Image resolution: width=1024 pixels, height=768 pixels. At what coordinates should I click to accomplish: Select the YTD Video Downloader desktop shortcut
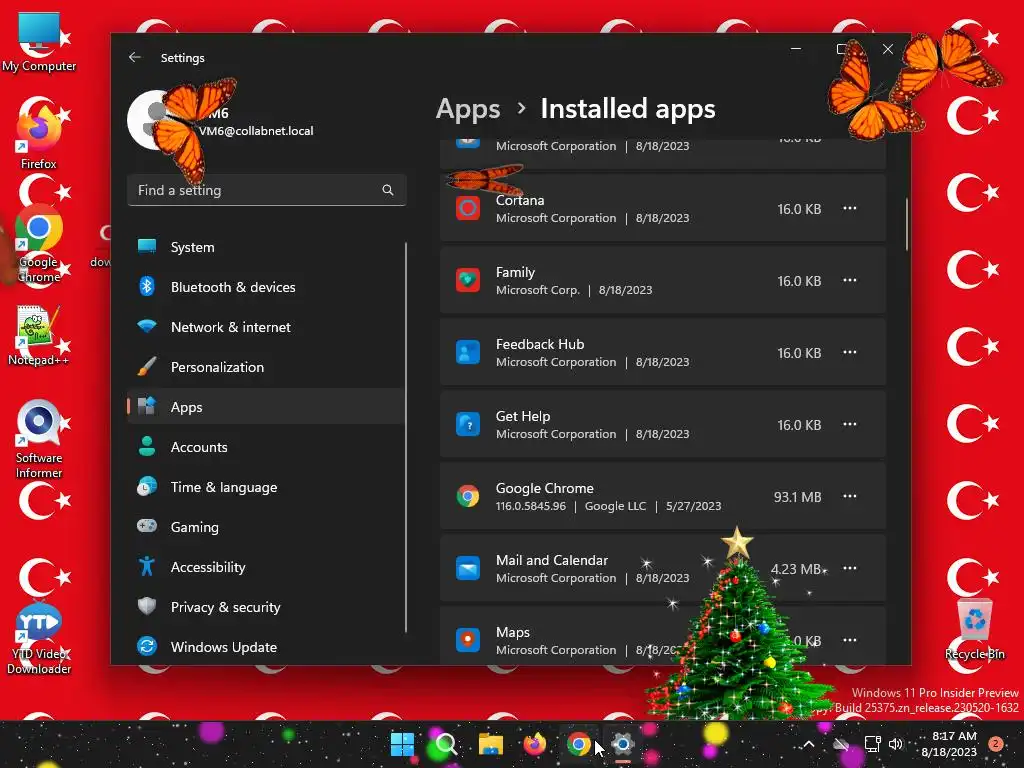point(39,639)
